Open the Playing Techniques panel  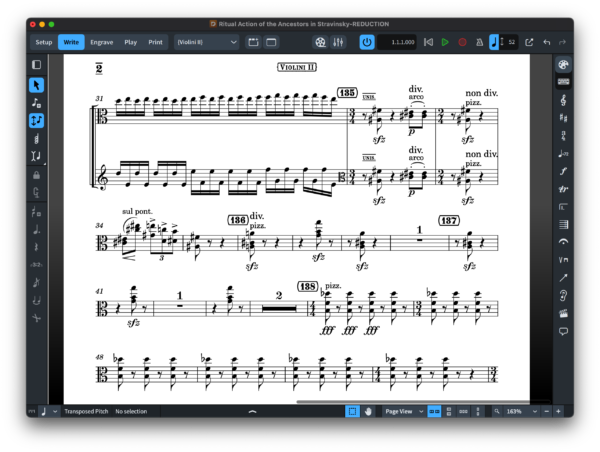point(563,260)
